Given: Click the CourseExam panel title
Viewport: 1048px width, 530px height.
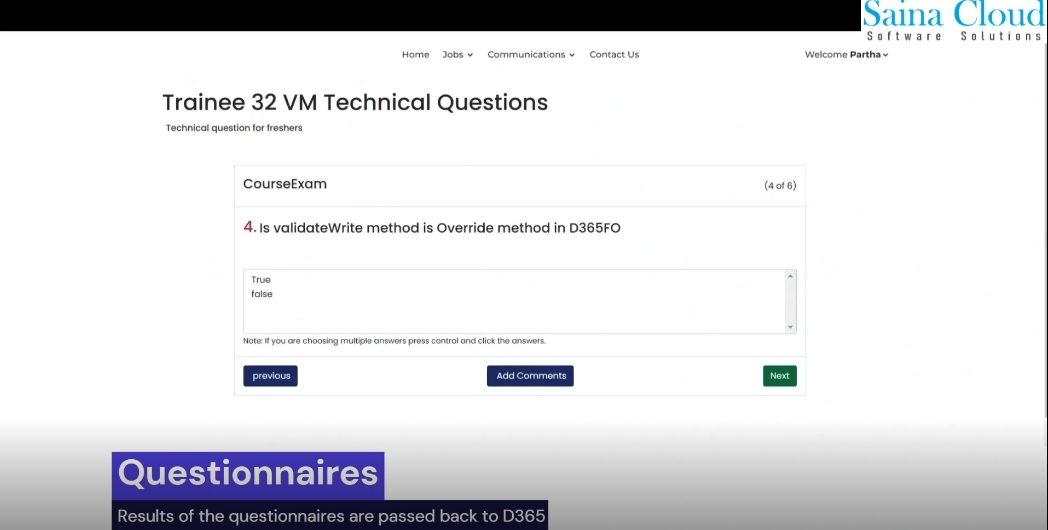Looking at the screenshot, I should point(285,184).
